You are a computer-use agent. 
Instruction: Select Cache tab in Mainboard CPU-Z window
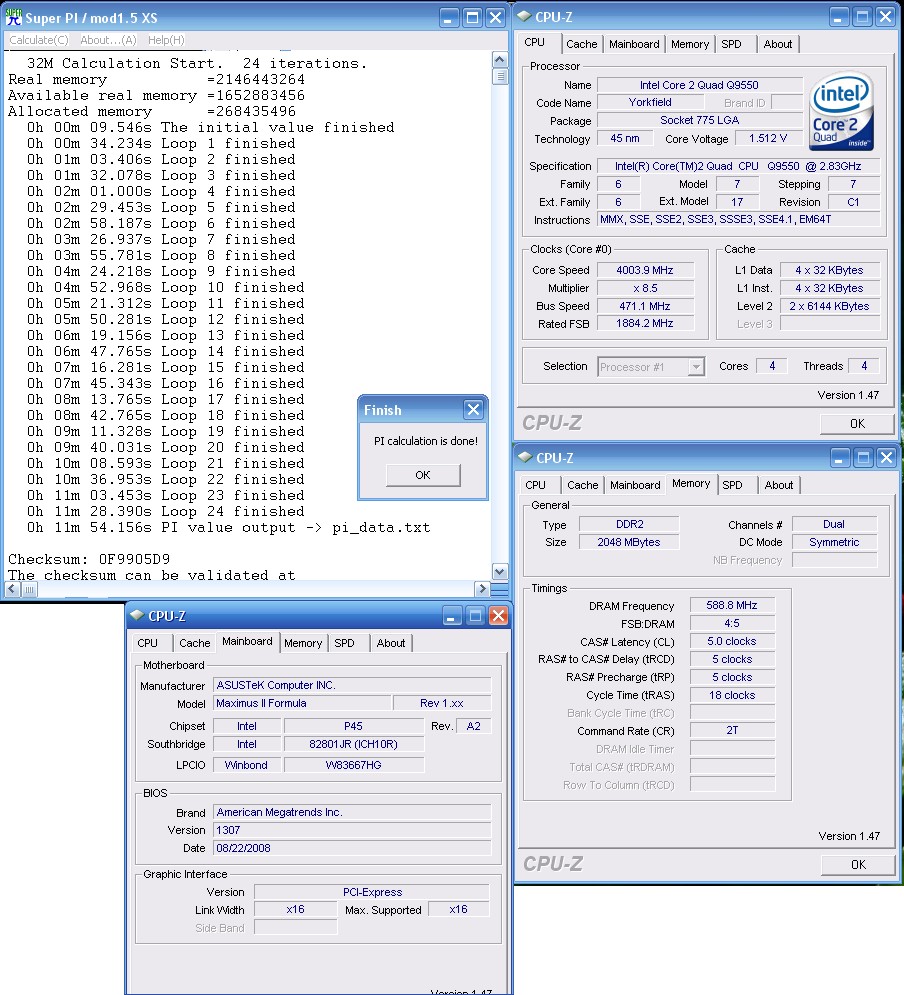point(194,643)
